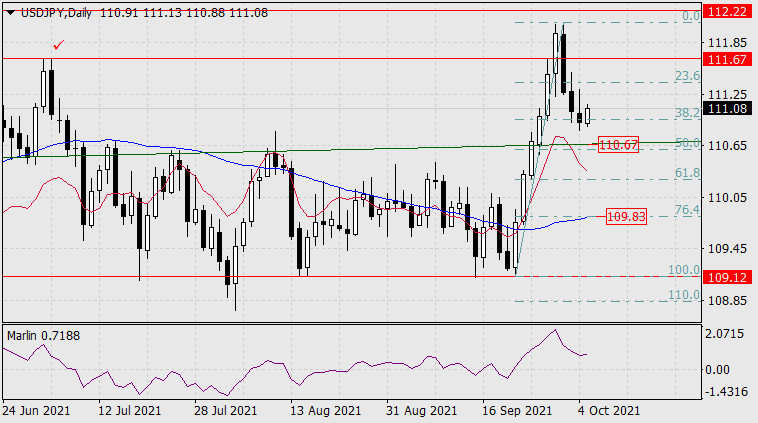Click the 31 Aug 2021 date label
Screen dimensions: 758x423
(x=421, y=411)
